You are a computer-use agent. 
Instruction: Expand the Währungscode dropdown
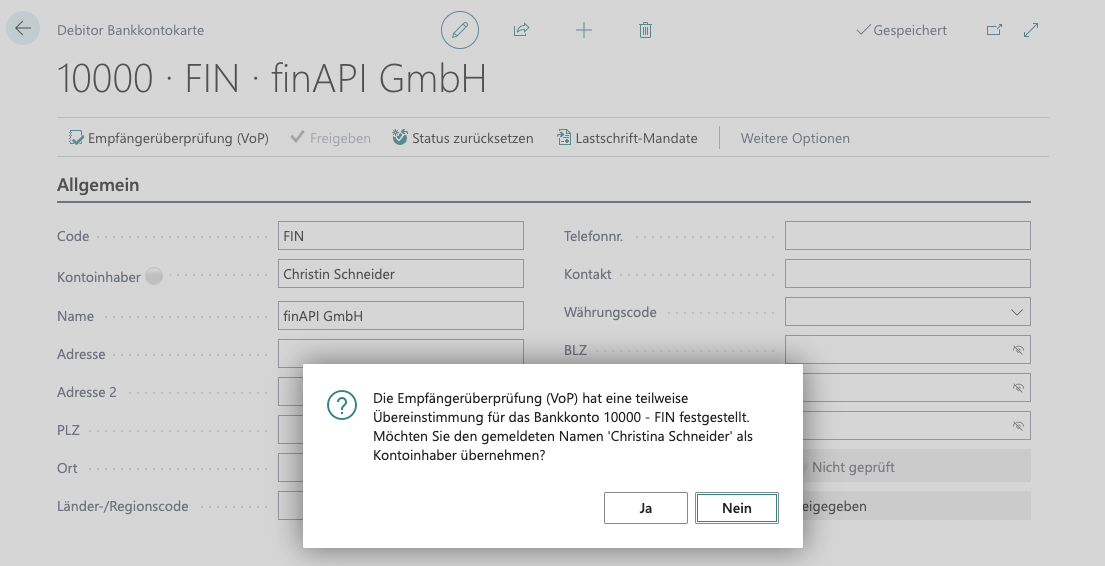[x=1017, y=312]
